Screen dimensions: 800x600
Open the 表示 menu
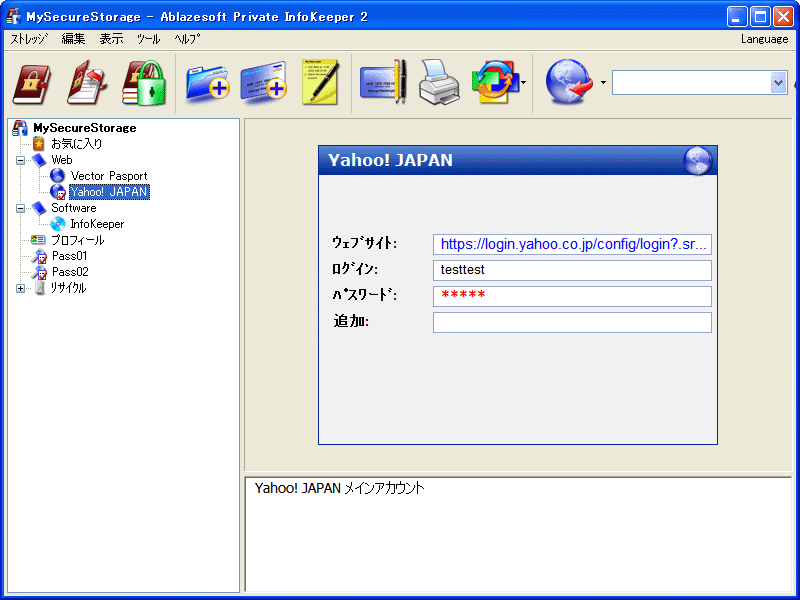pos(111,39)
